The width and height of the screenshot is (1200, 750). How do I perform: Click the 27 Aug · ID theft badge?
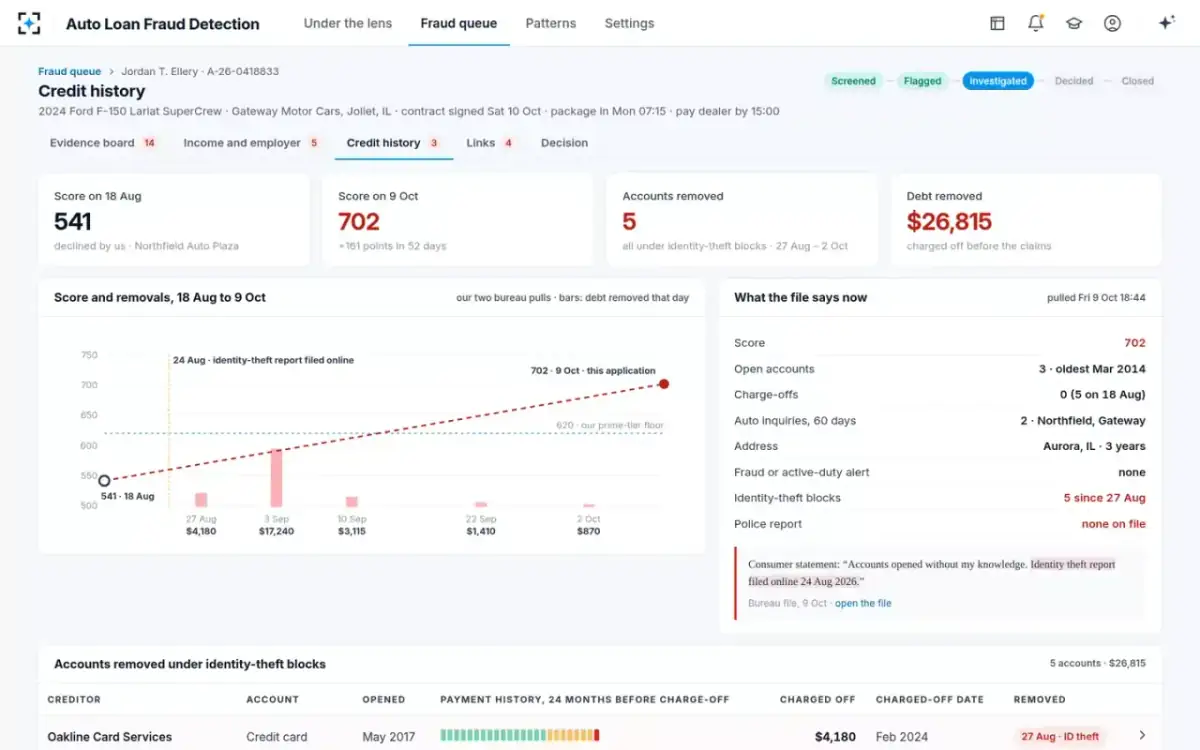click(x=1060, y=736)
